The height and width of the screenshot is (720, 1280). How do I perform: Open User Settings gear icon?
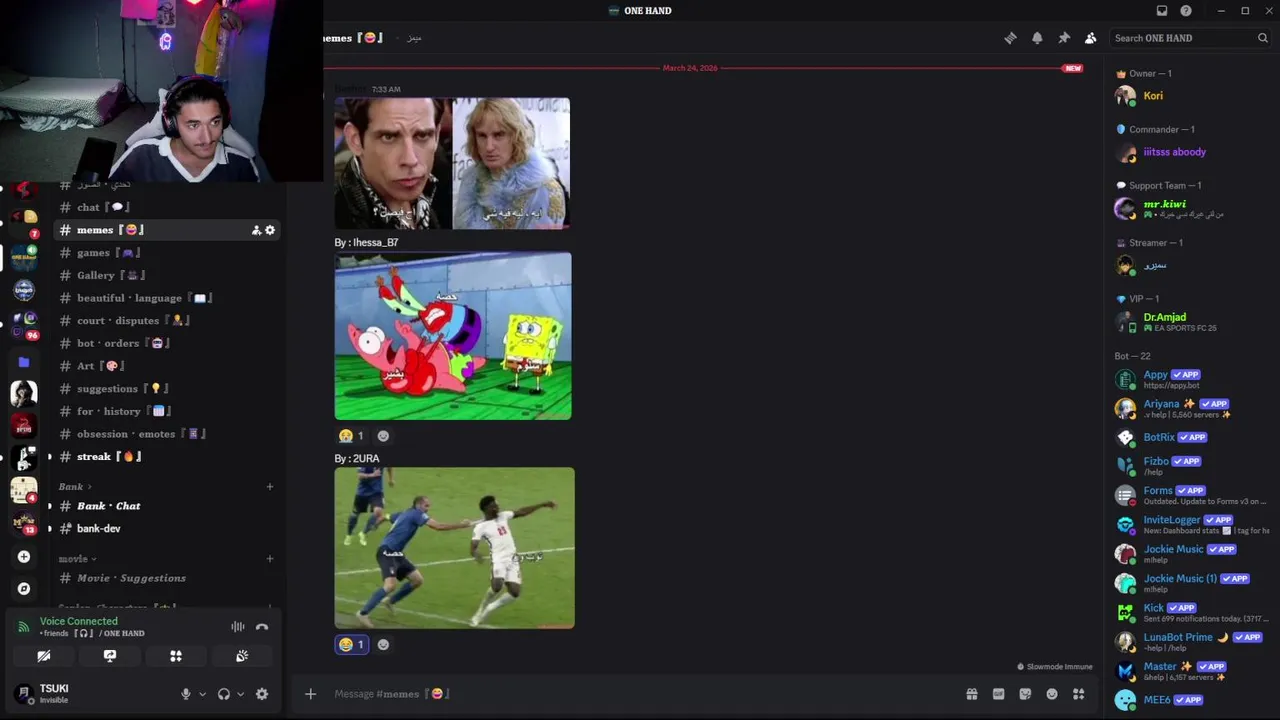click(262, 694)
